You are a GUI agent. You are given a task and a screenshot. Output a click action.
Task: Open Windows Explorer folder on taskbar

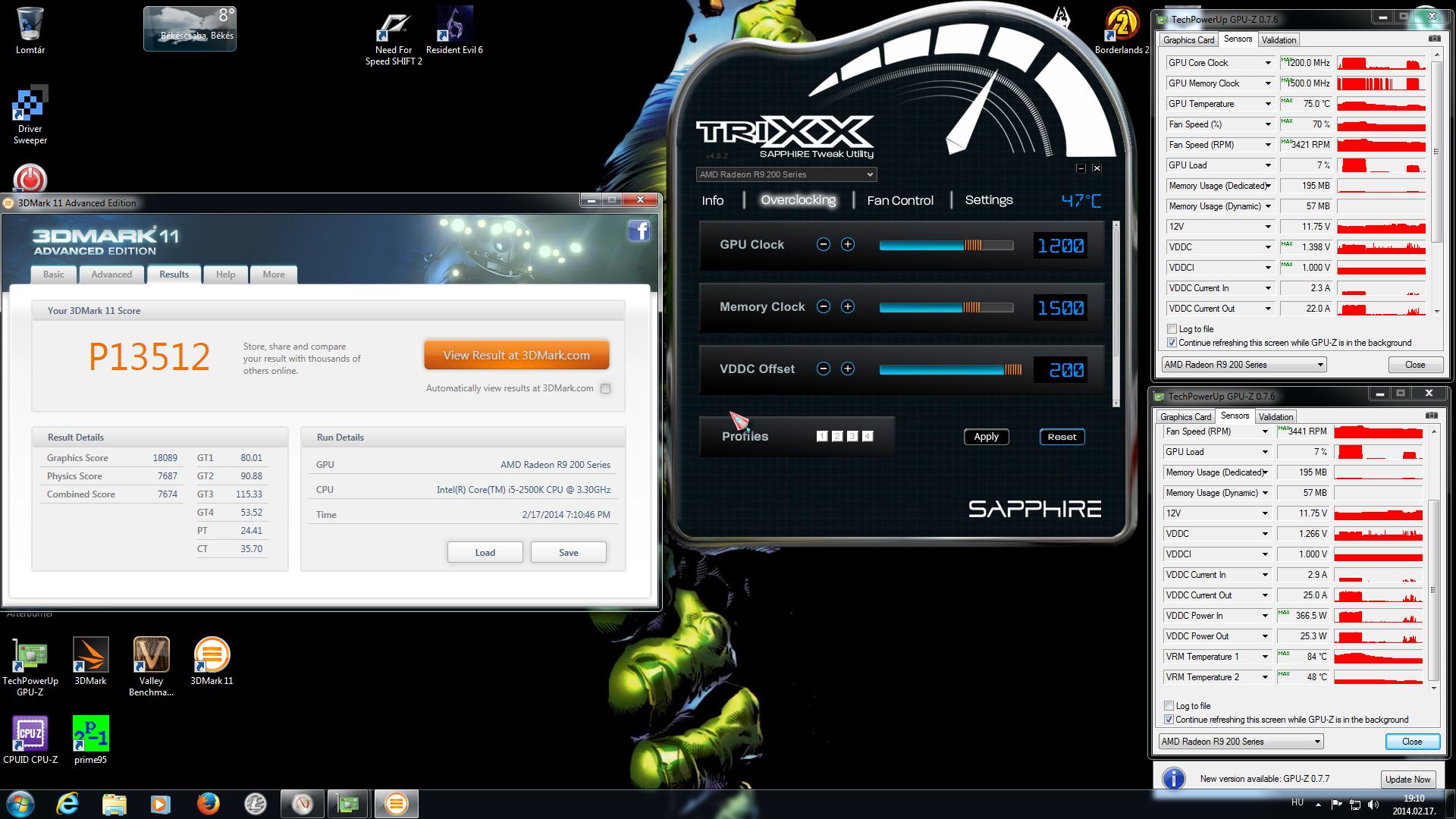[114, 803]
